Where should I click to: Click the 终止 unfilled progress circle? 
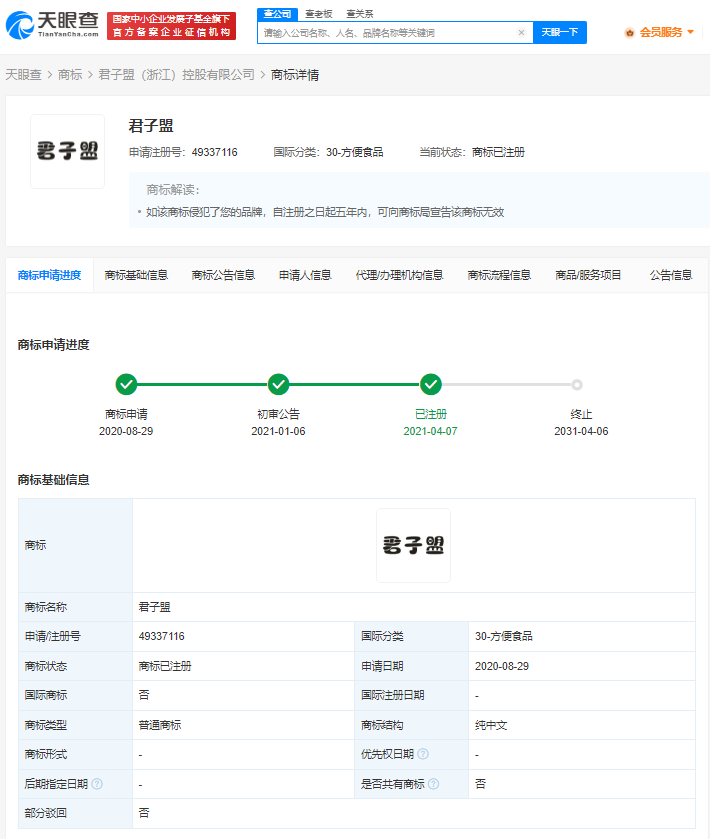577,384
